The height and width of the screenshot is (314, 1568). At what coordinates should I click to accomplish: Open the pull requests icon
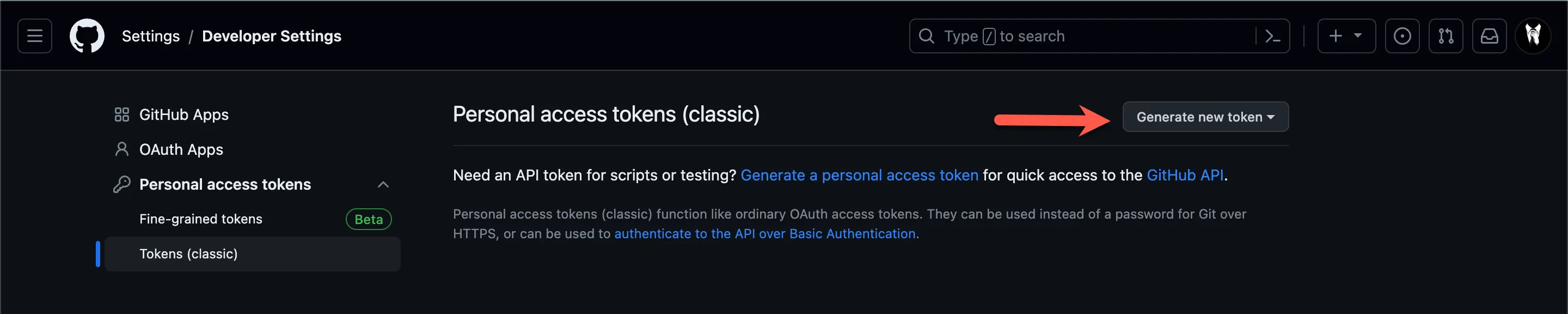(x=1445, y=36)
